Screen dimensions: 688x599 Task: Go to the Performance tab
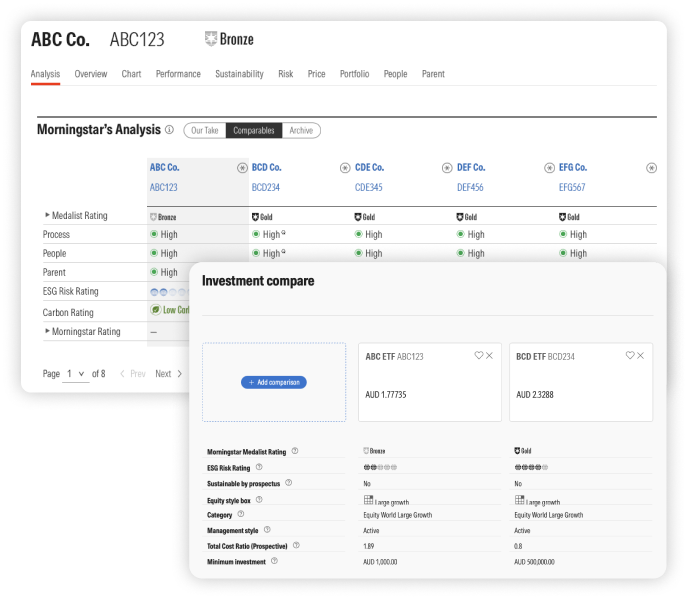click(178, 74)
